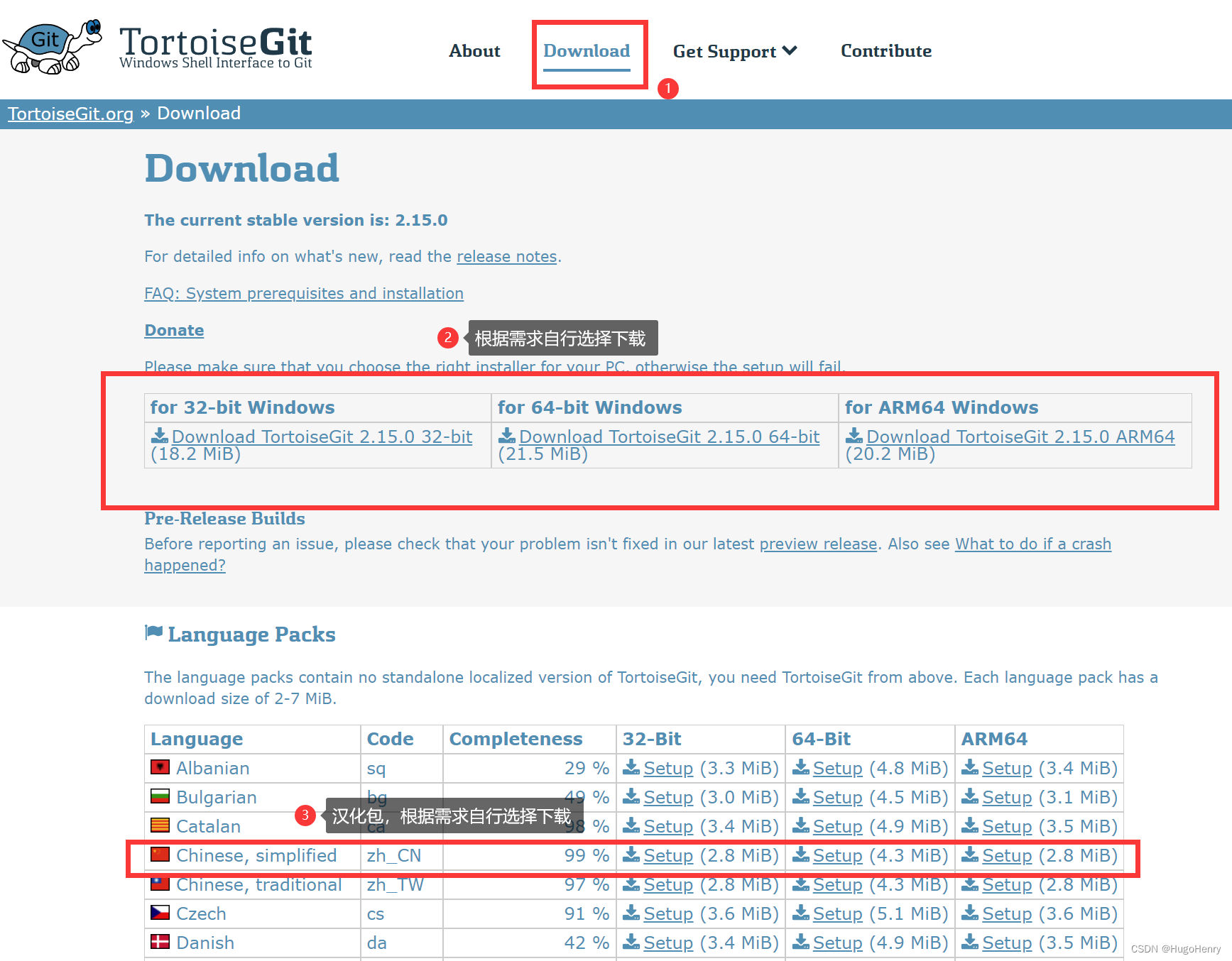
Task: Select the 'Chinese, simplified' language cell
Action: pyautogui.click(x=253, y=855)
